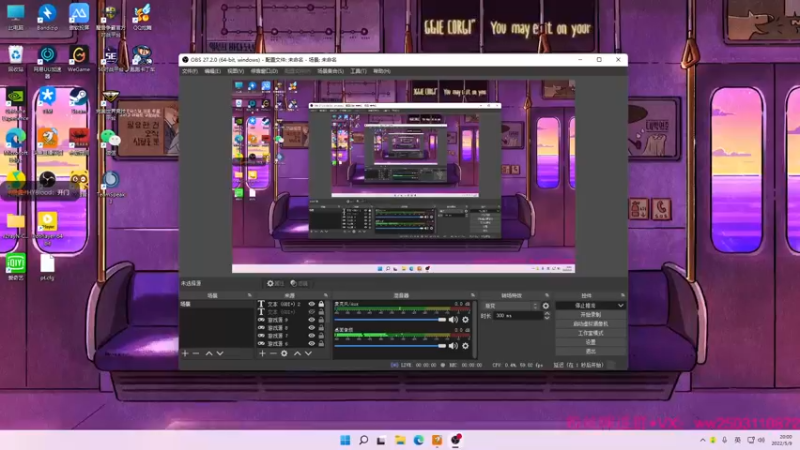
Task: Toggle visibility of the second text source
Action: (312, 312)
